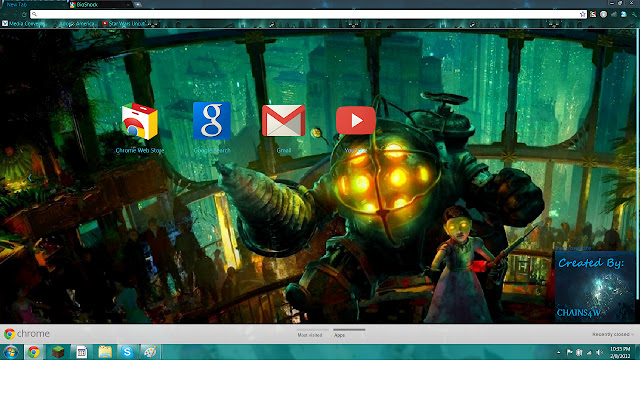Launch Minecraft from the taskbar
640x400 pixels.
(58, 352)
